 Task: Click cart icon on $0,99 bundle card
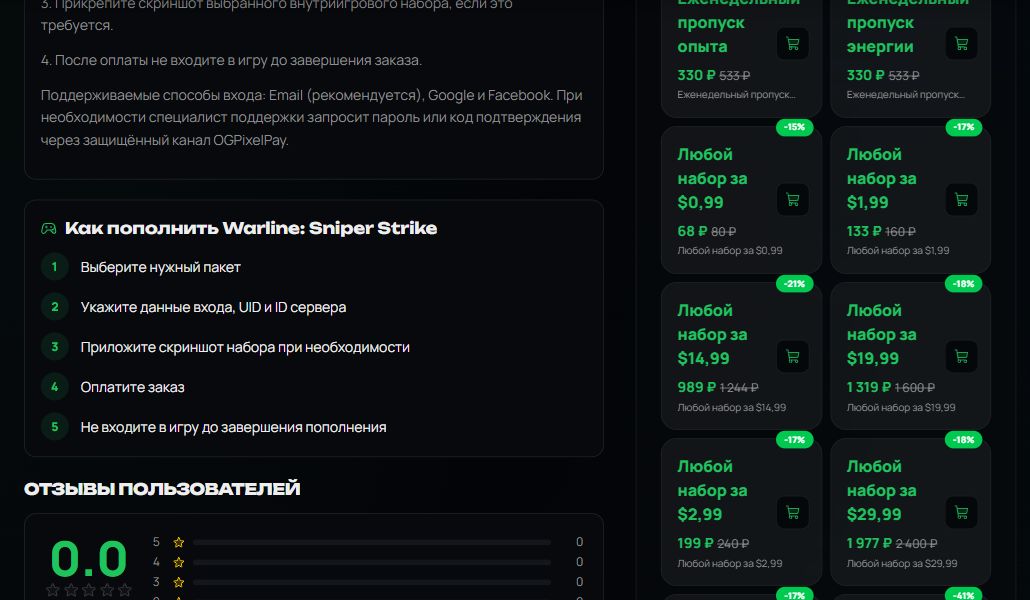793,200
